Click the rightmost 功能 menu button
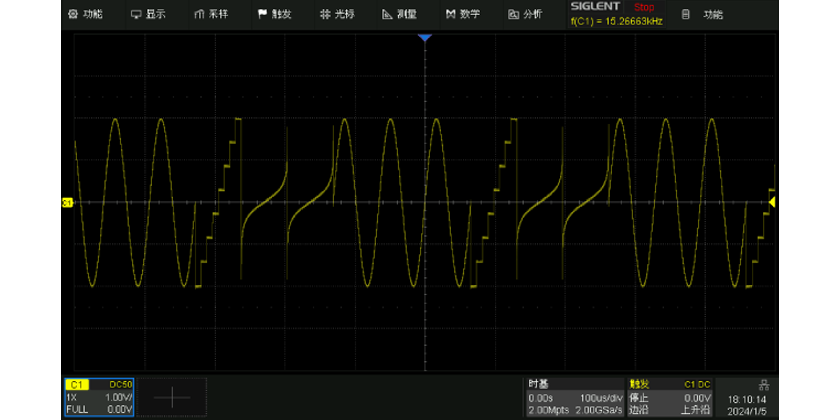The width and height of the screenshot is (840, 420). click(702, 14)
